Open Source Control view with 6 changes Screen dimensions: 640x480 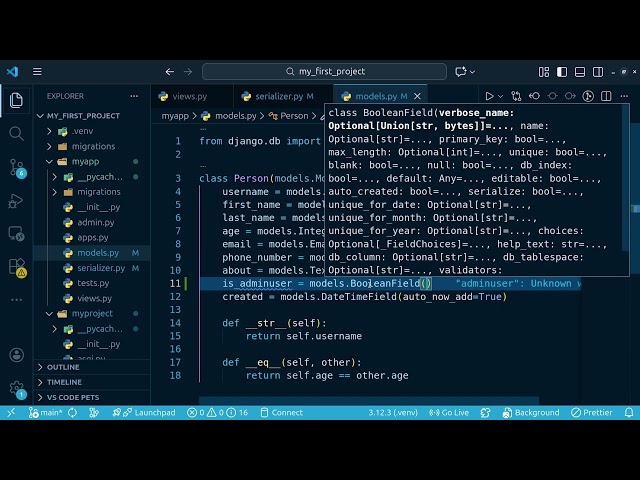coord(17,168)
